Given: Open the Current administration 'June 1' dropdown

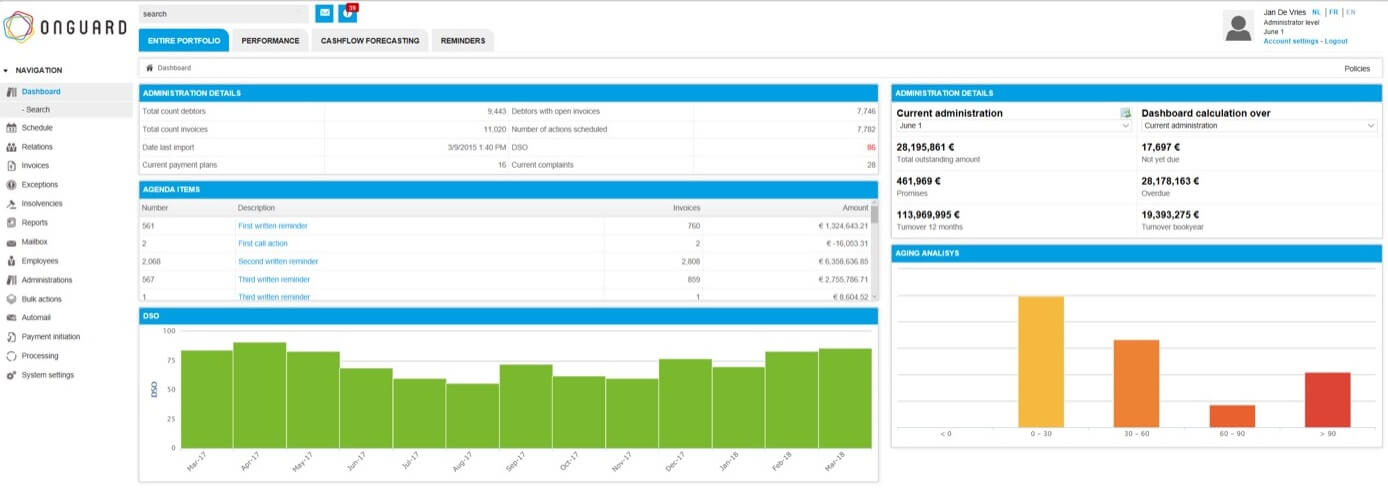Looking at the screenshot, I should tap(1014, 126).
